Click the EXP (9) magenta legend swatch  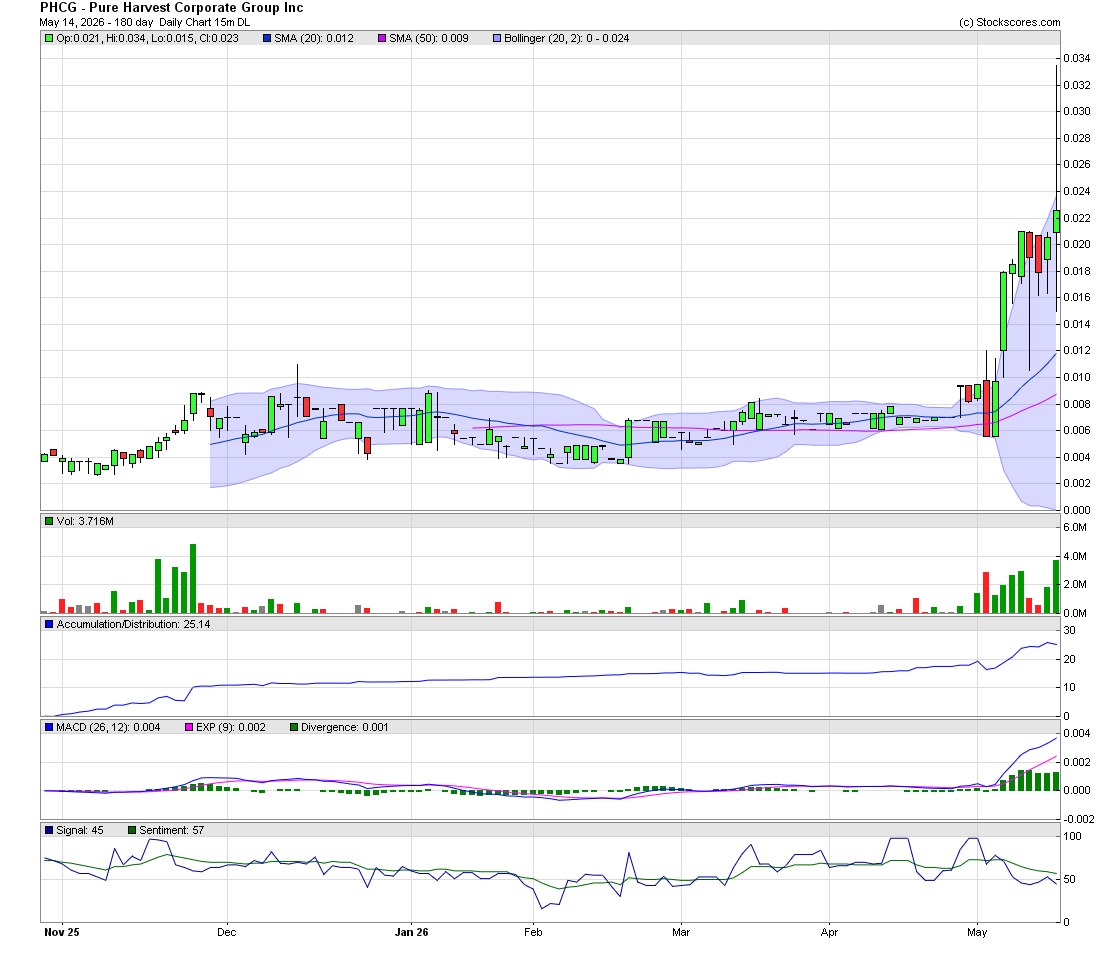point(189,727)
